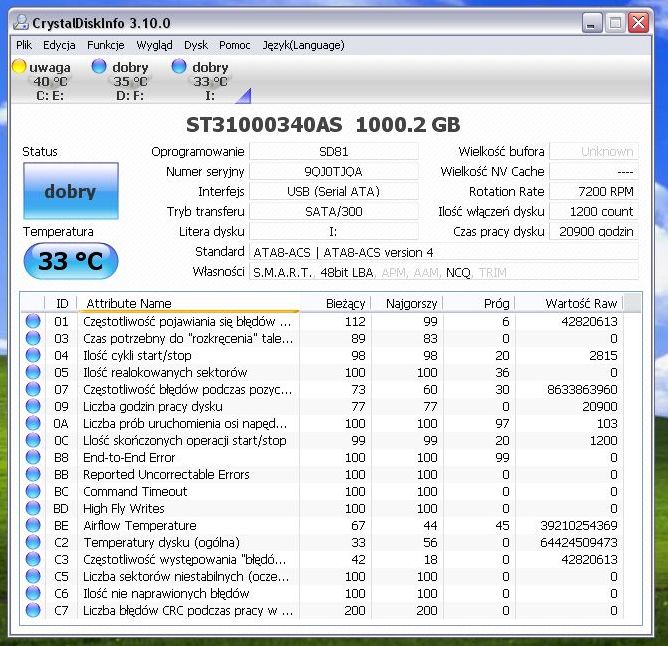Screen dimensions: 668x646
Task: Click raw value 64424509473 in the C2 row
Action: click(x=579, y=542)
